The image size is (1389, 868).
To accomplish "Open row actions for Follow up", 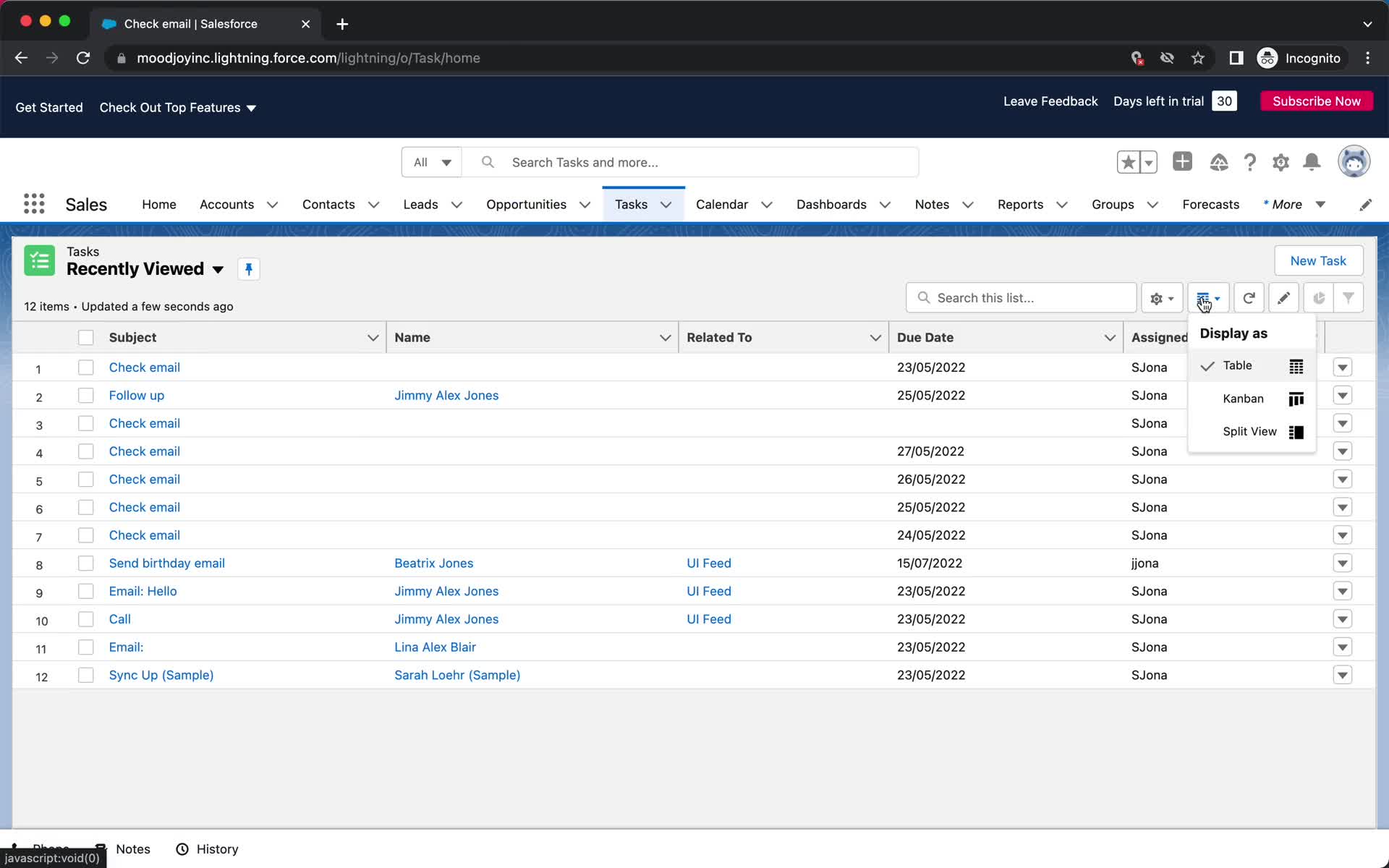I will point(1343,396).
